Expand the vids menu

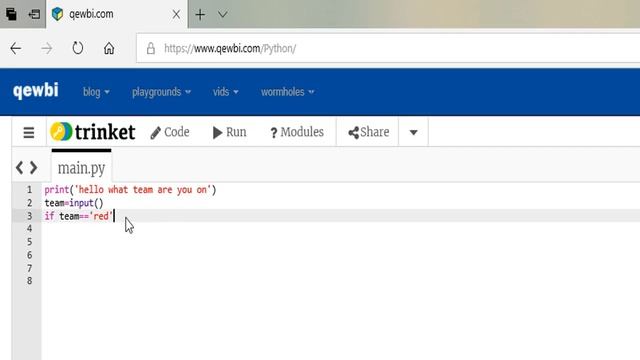225,92
